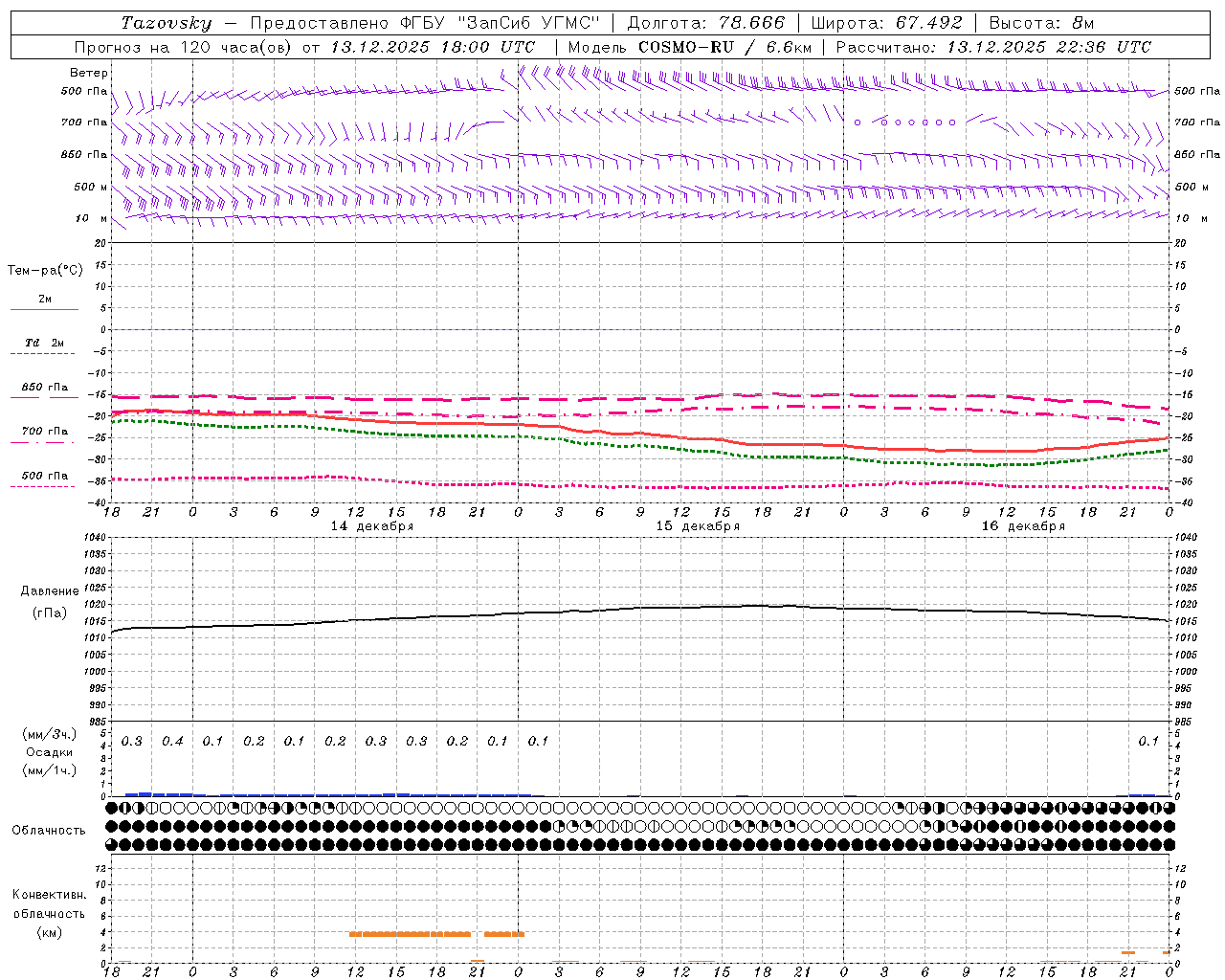Click the "0.4" precipitation amount value
The width and height of the screenshot is (1225, 980).
pyautogui.click(x=172, y=742)
